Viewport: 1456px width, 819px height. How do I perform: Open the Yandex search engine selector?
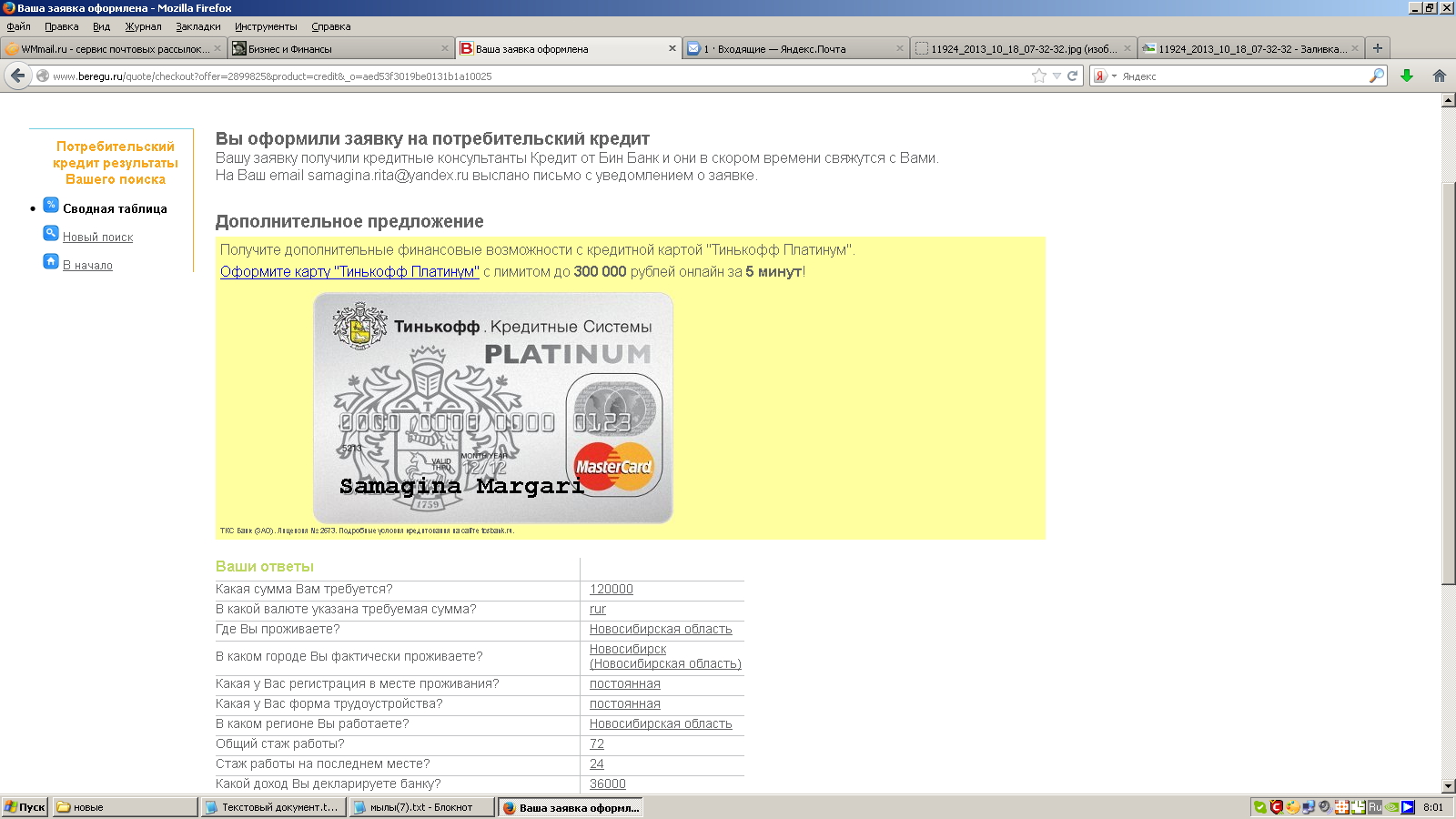coord(1104,76)
